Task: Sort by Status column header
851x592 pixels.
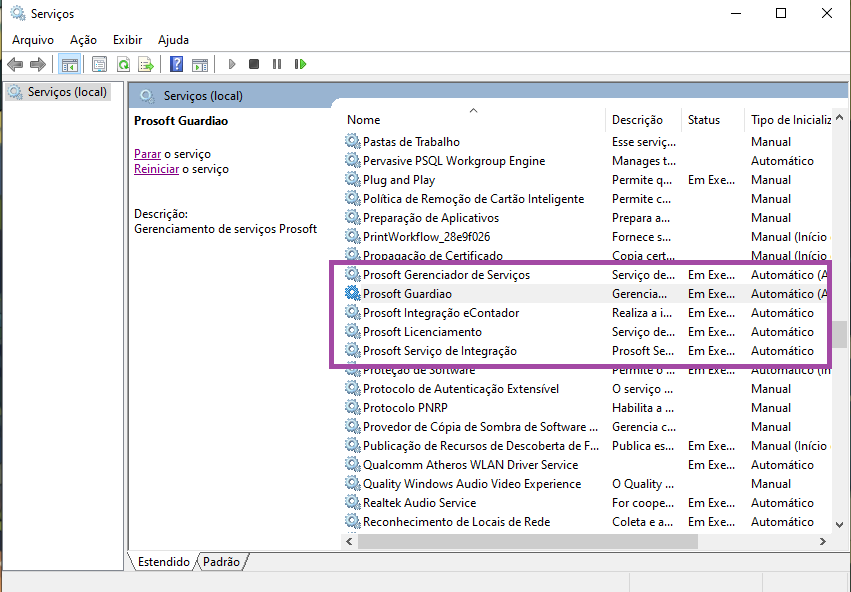Action: 713,120
